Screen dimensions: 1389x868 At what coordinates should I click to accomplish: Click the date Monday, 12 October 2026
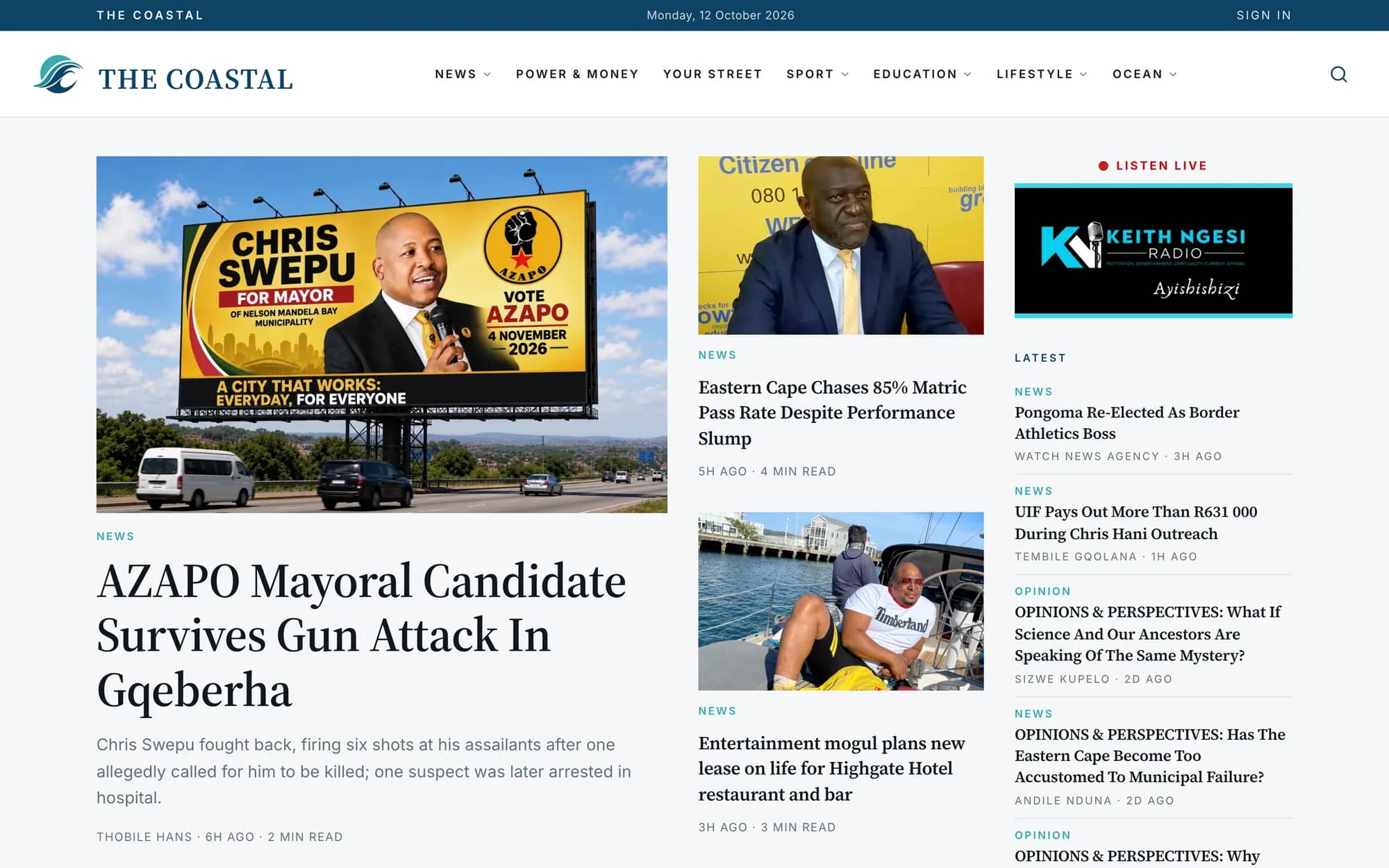(x=720, y=15)
